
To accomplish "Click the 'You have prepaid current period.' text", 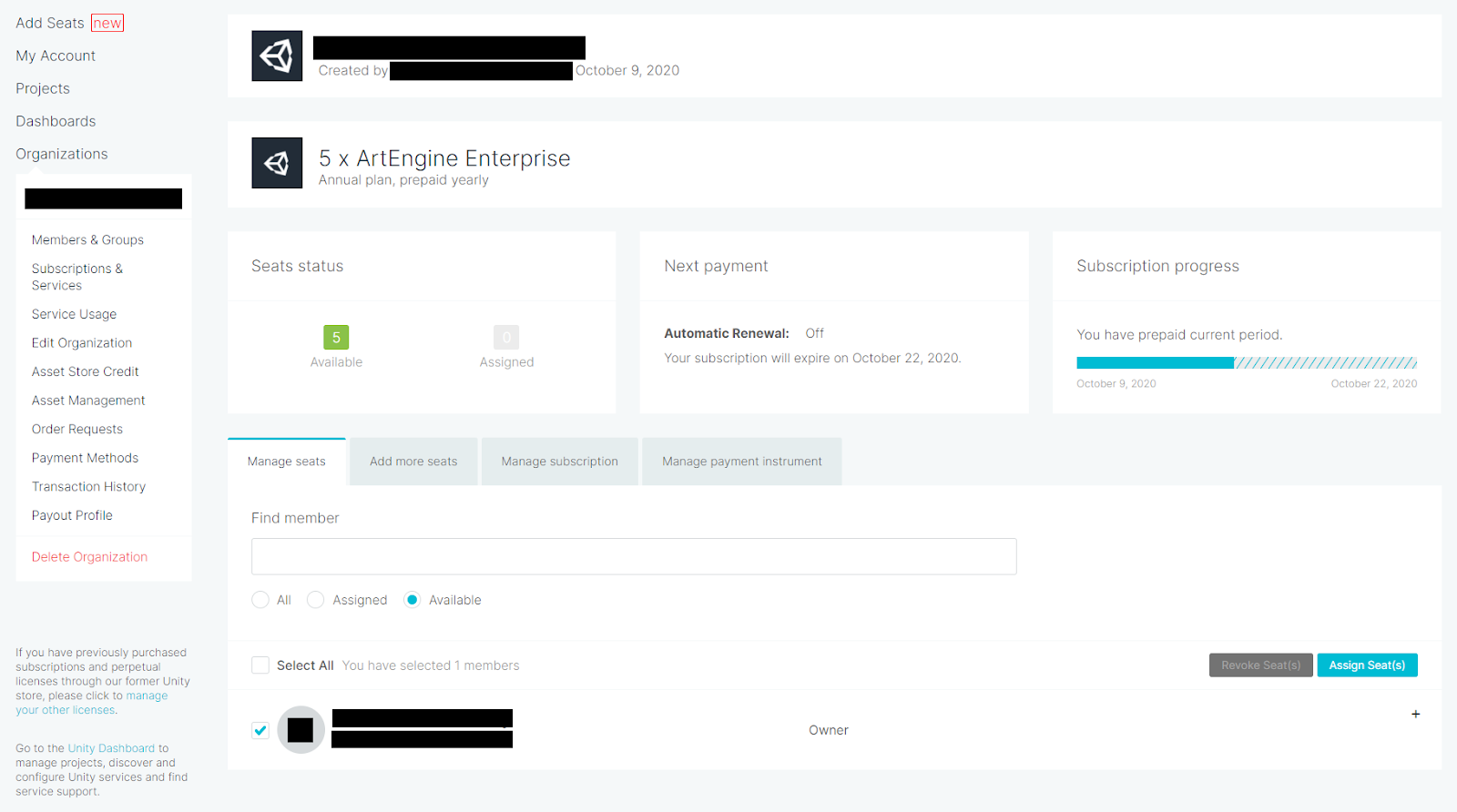I will (x=1179, y=335).
